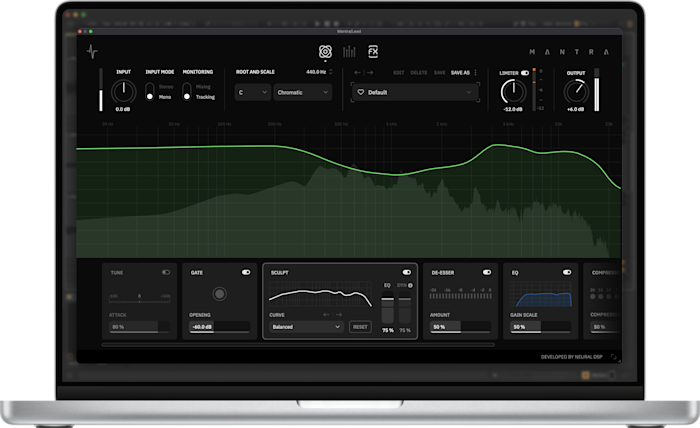Disable the Sculpt module switch

(407, 272)
